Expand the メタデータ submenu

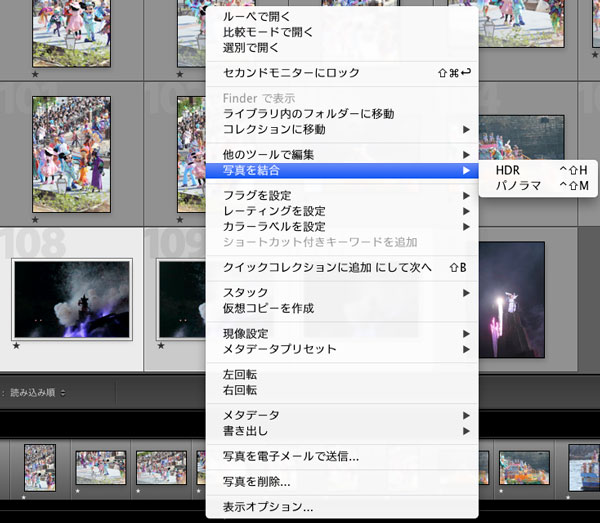click(342, 415)
